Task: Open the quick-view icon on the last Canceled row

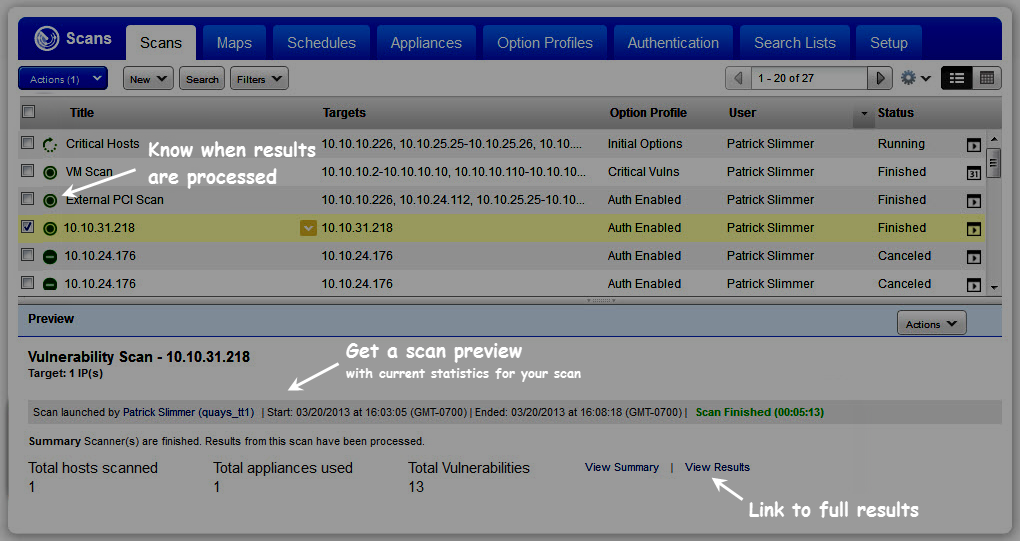Action: (974, 285)
